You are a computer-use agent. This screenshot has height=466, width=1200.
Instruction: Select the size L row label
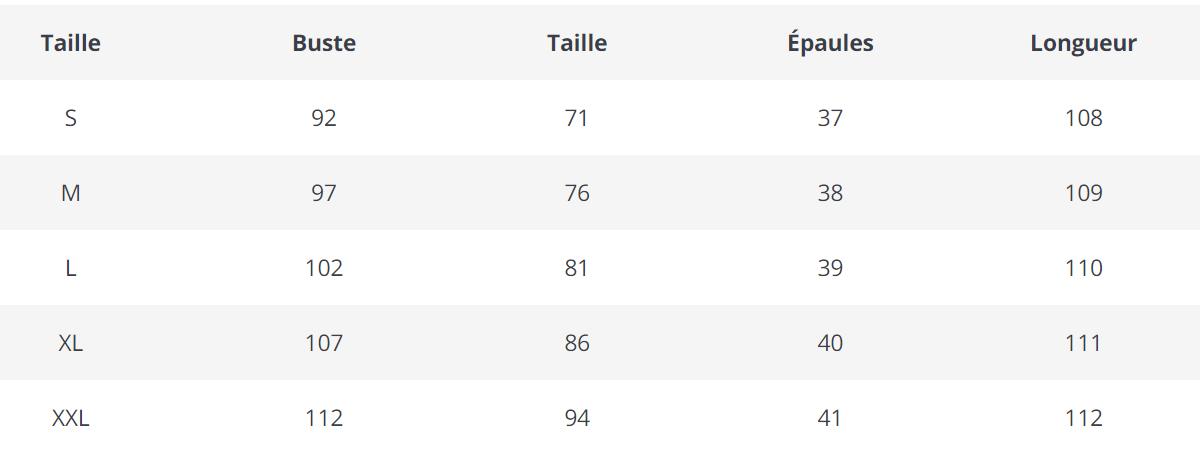click(71, 268)
